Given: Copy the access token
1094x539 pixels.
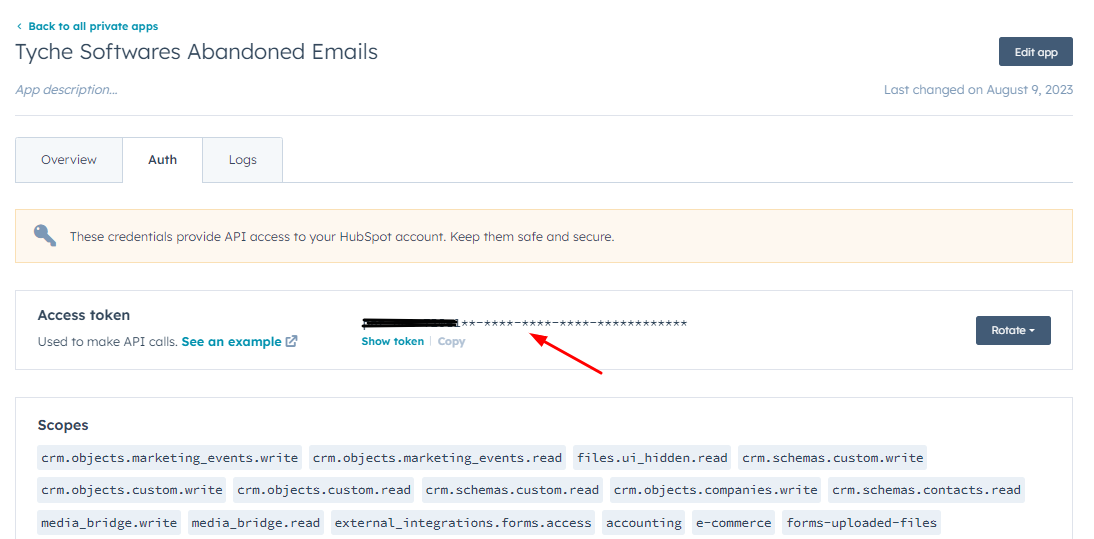Looking at the screenshot, I should click(451, 341).
